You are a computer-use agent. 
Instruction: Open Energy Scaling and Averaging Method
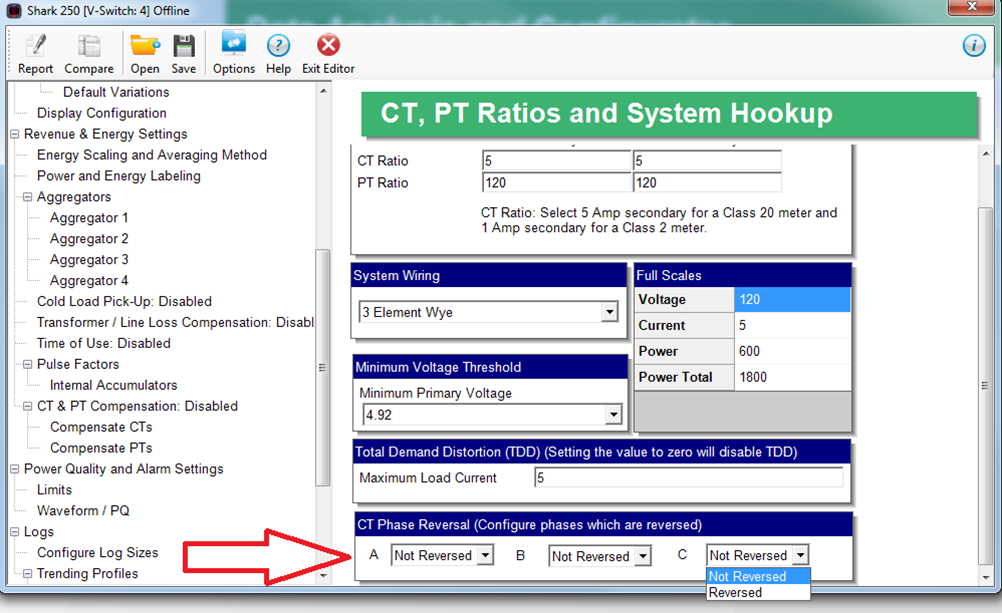click(x=151, y=155)
